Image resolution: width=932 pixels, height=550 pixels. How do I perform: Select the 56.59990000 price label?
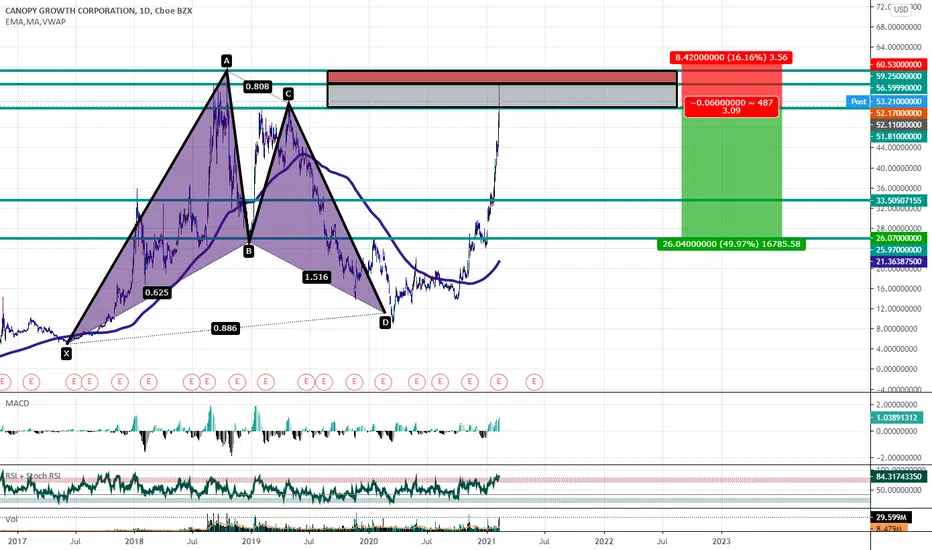(x=898, y=88)
